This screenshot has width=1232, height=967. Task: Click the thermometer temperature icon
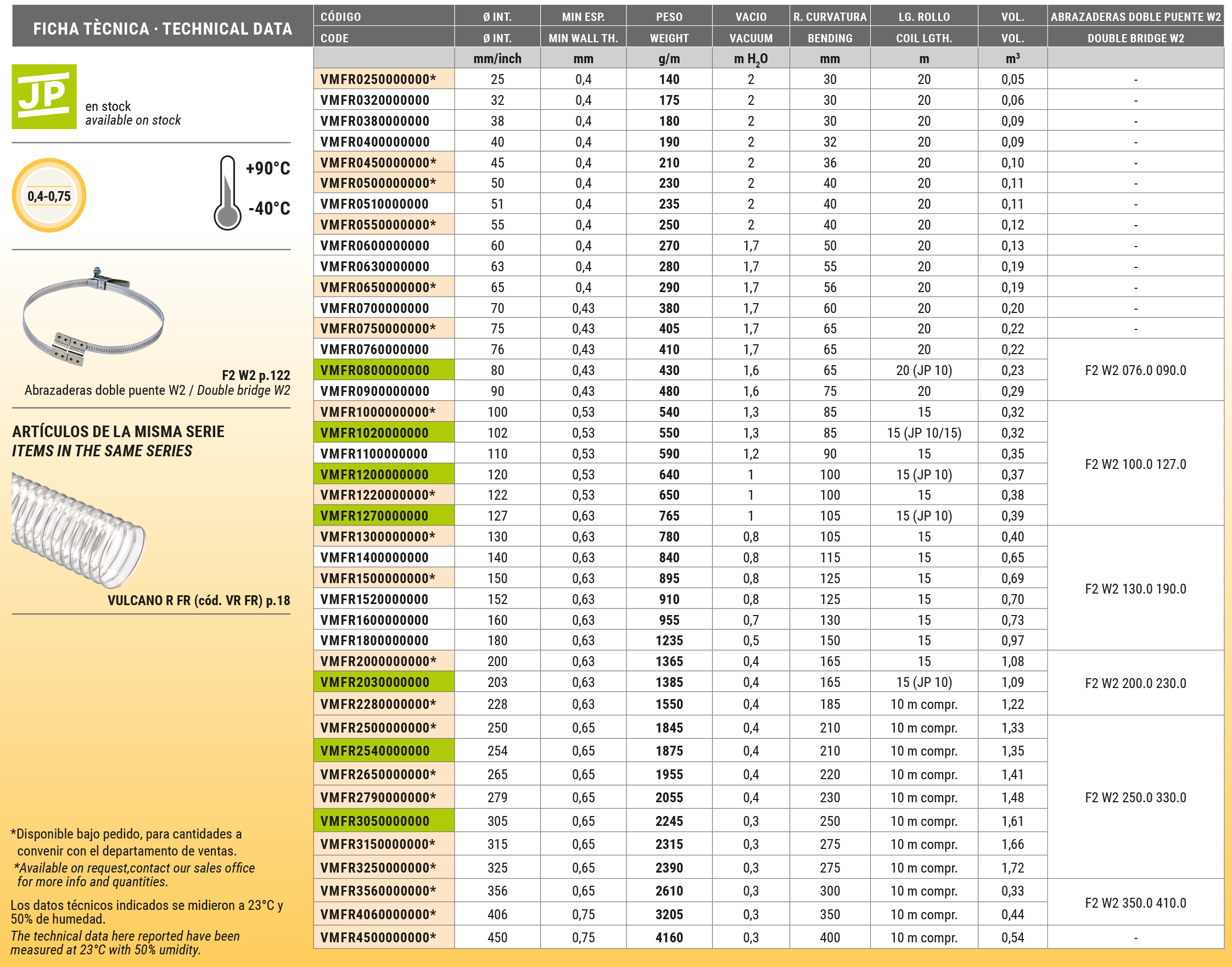click(x=227, y=193)
